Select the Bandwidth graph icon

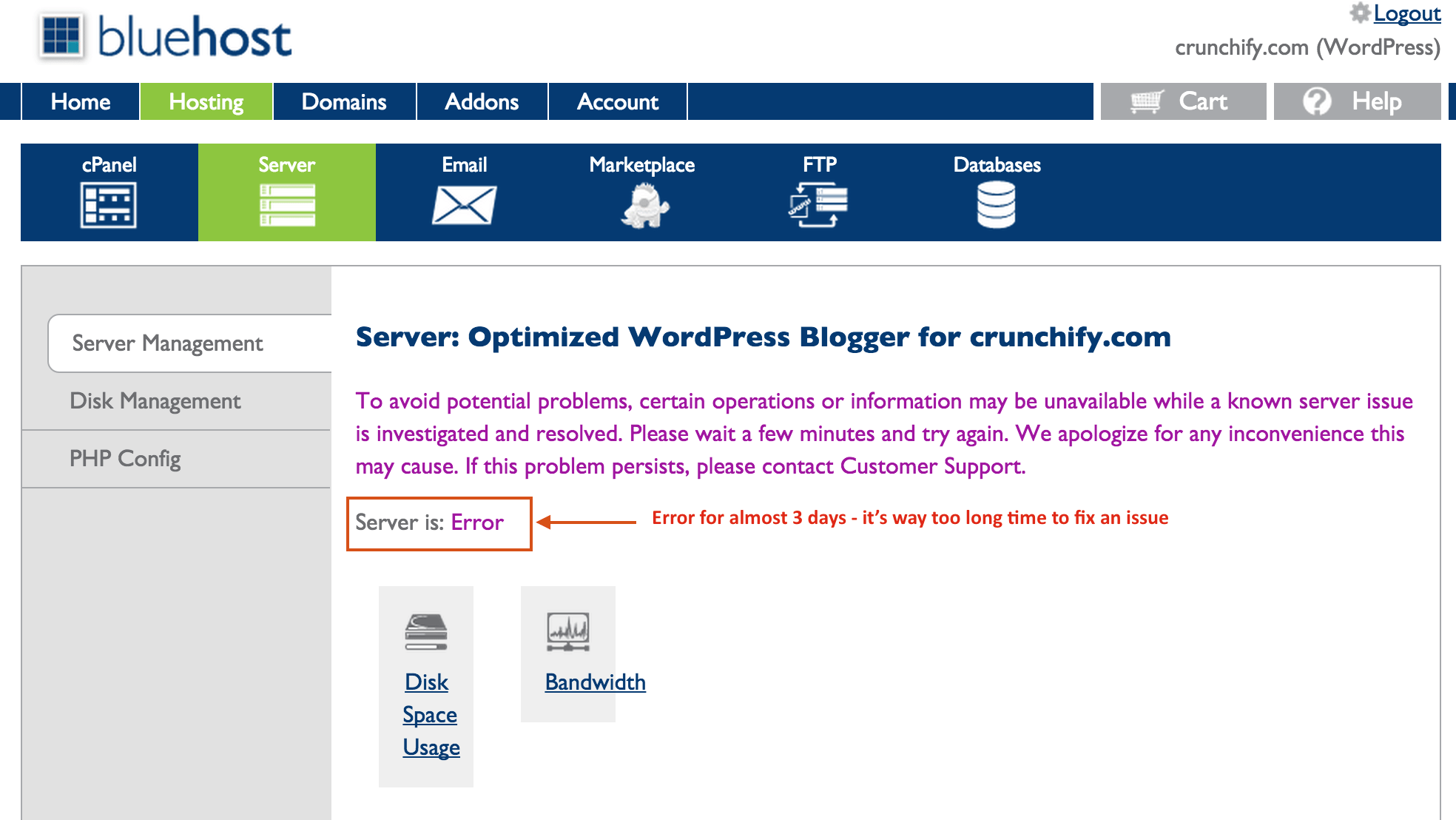click(565, 628)
